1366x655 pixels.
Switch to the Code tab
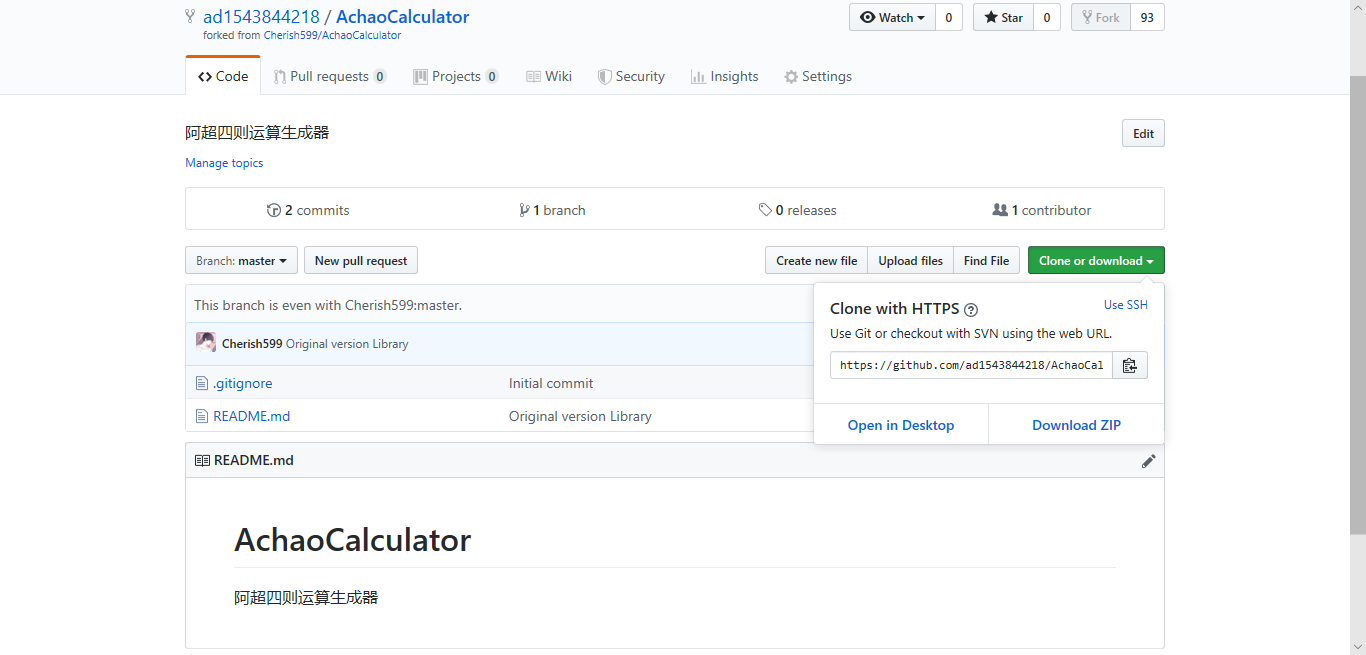[223, 76]
